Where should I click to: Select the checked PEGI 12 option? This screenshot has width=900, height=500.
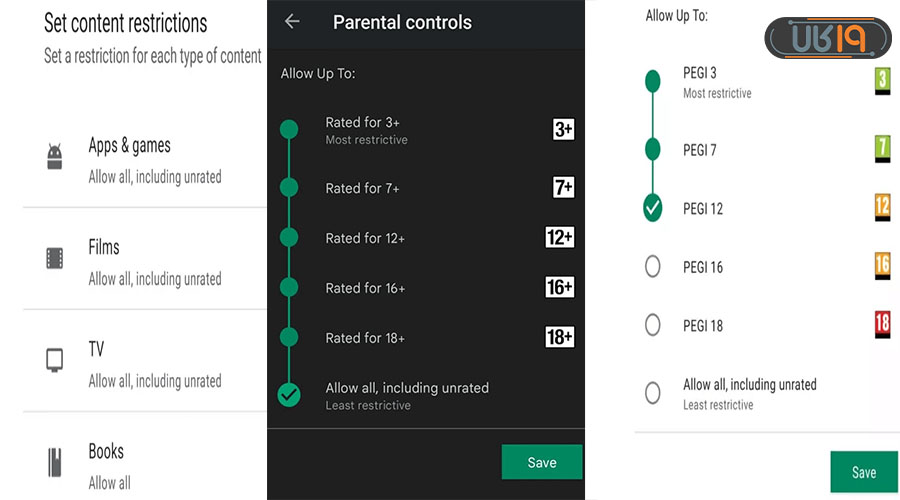653,208
